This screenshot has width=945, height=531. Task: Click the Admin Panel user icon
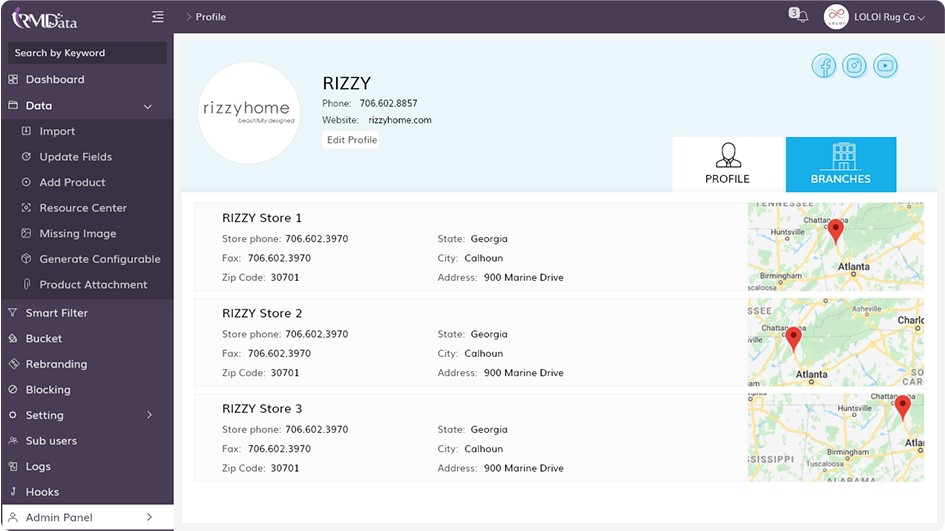click(13, 517)
